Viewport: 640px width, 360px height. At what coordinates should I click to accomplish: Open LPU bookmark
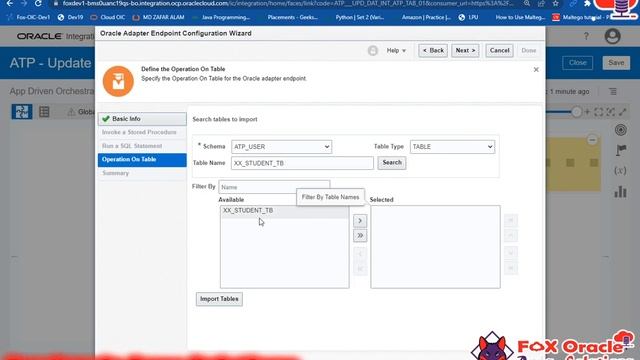pos(468,17)
